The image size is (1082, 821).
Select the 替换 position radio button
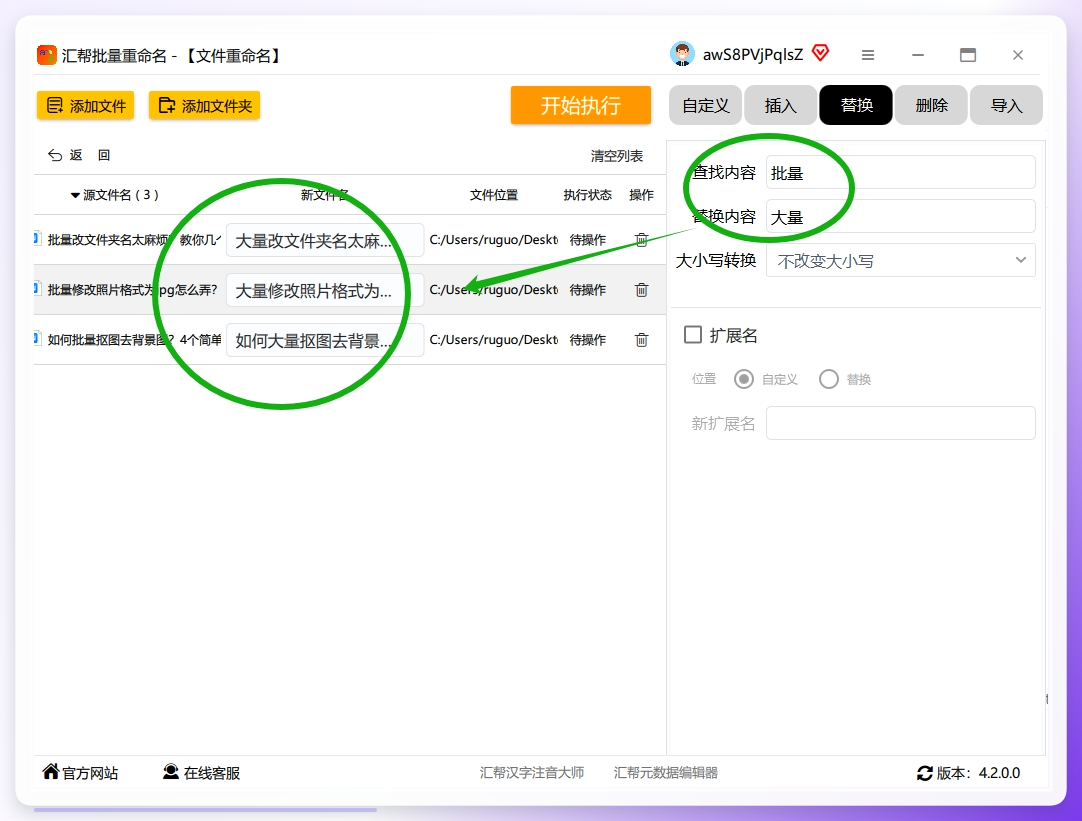point(829,379)
